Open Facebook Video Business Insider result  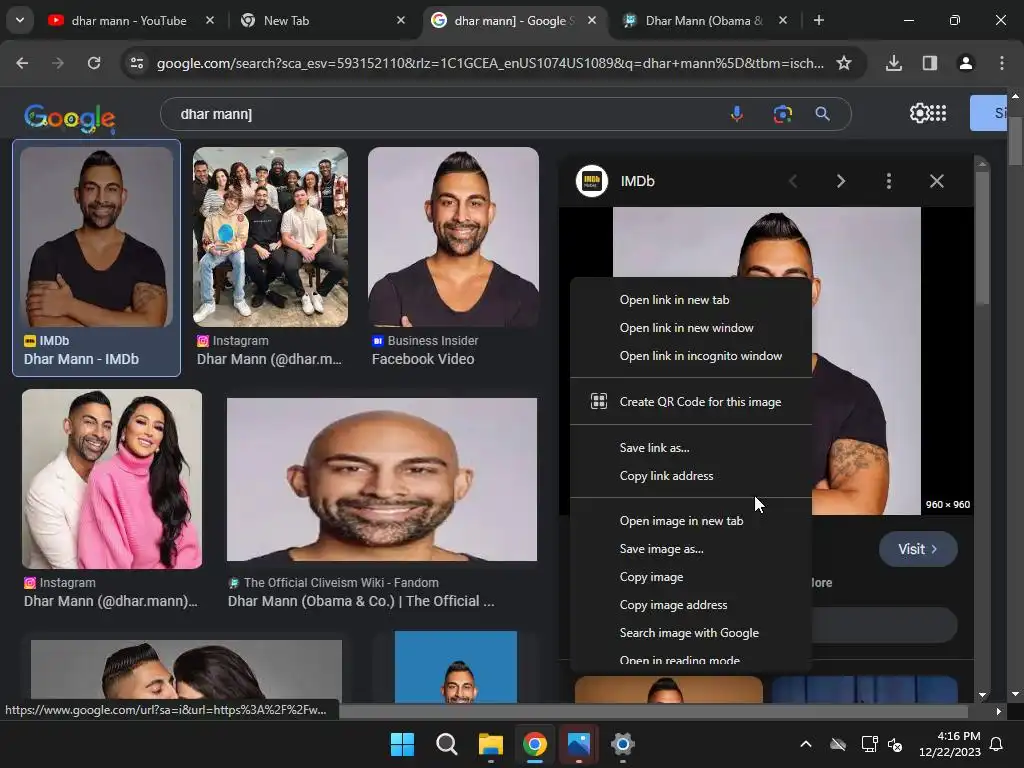coord(423,359)
